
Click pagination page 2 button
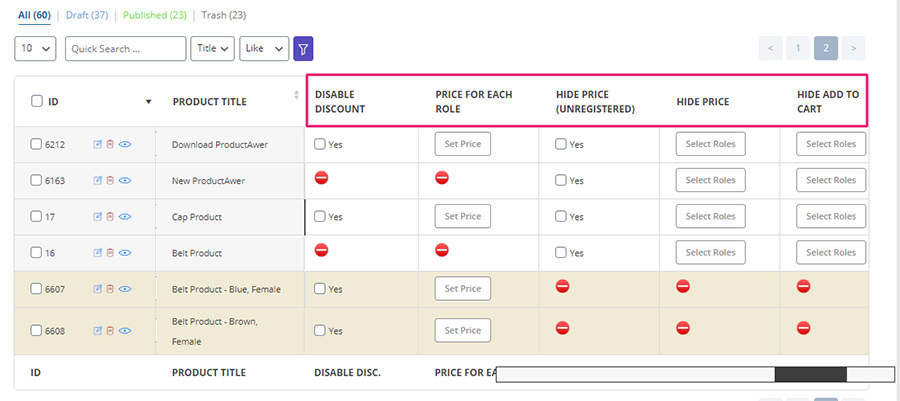coord(826,48)
